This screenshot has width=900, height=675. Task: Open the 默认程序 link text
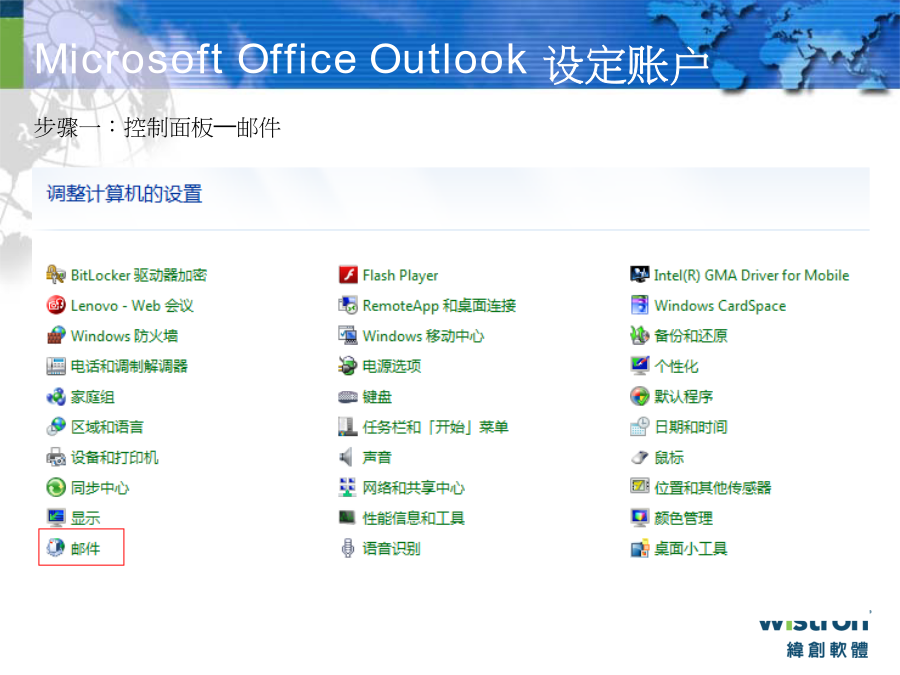(x=684, y=397)
